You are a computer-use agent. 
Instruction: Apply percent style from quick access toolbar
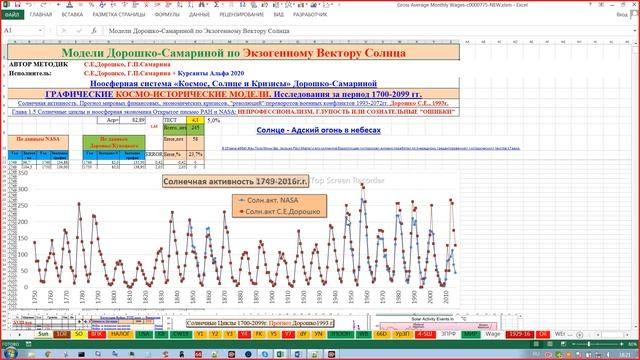[x=92, y=4]
